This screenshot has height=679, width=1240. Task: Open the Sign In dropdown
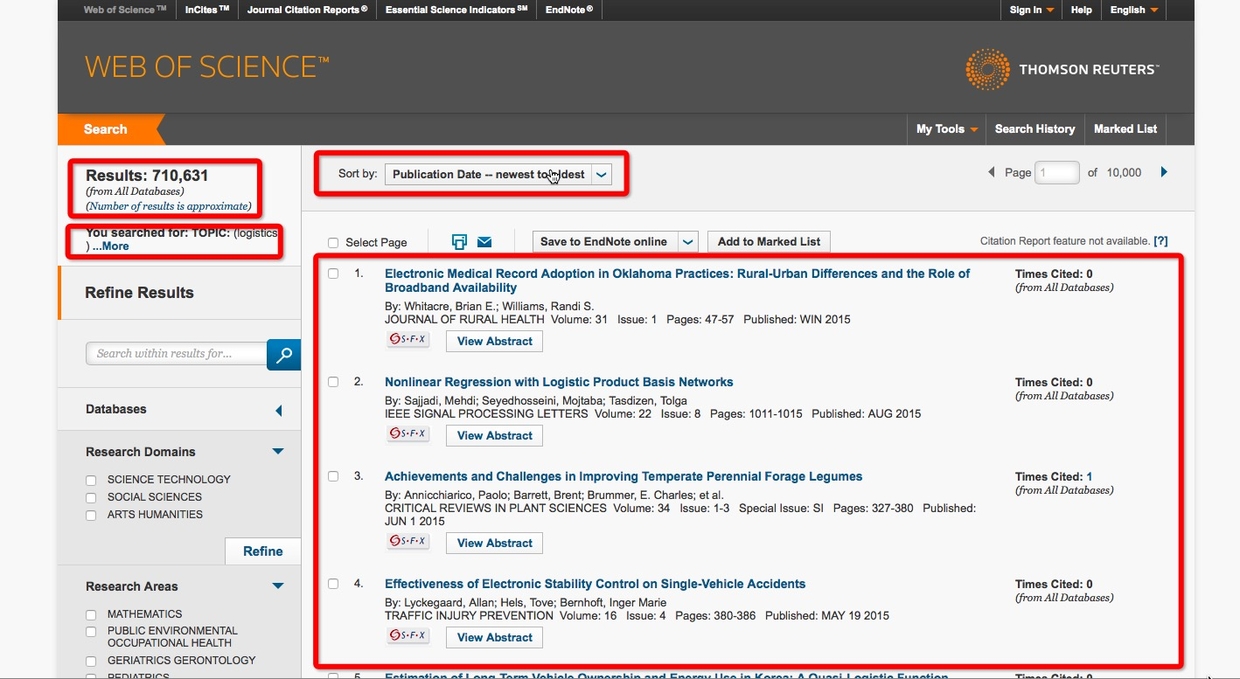(x=1032, y=10)
